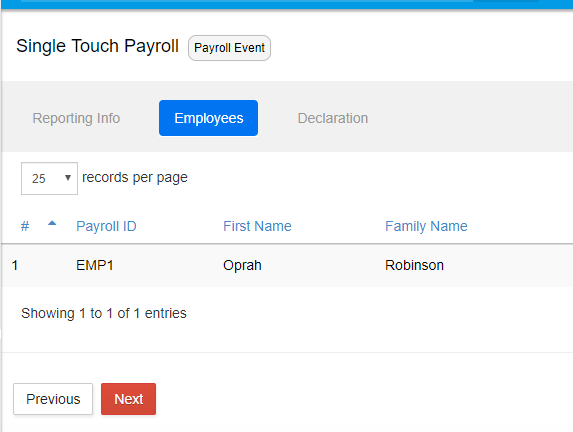This screenshot has width=573, height=432.
Task: Click the Oprah first name cell
Action: click(x=242, y=265)
